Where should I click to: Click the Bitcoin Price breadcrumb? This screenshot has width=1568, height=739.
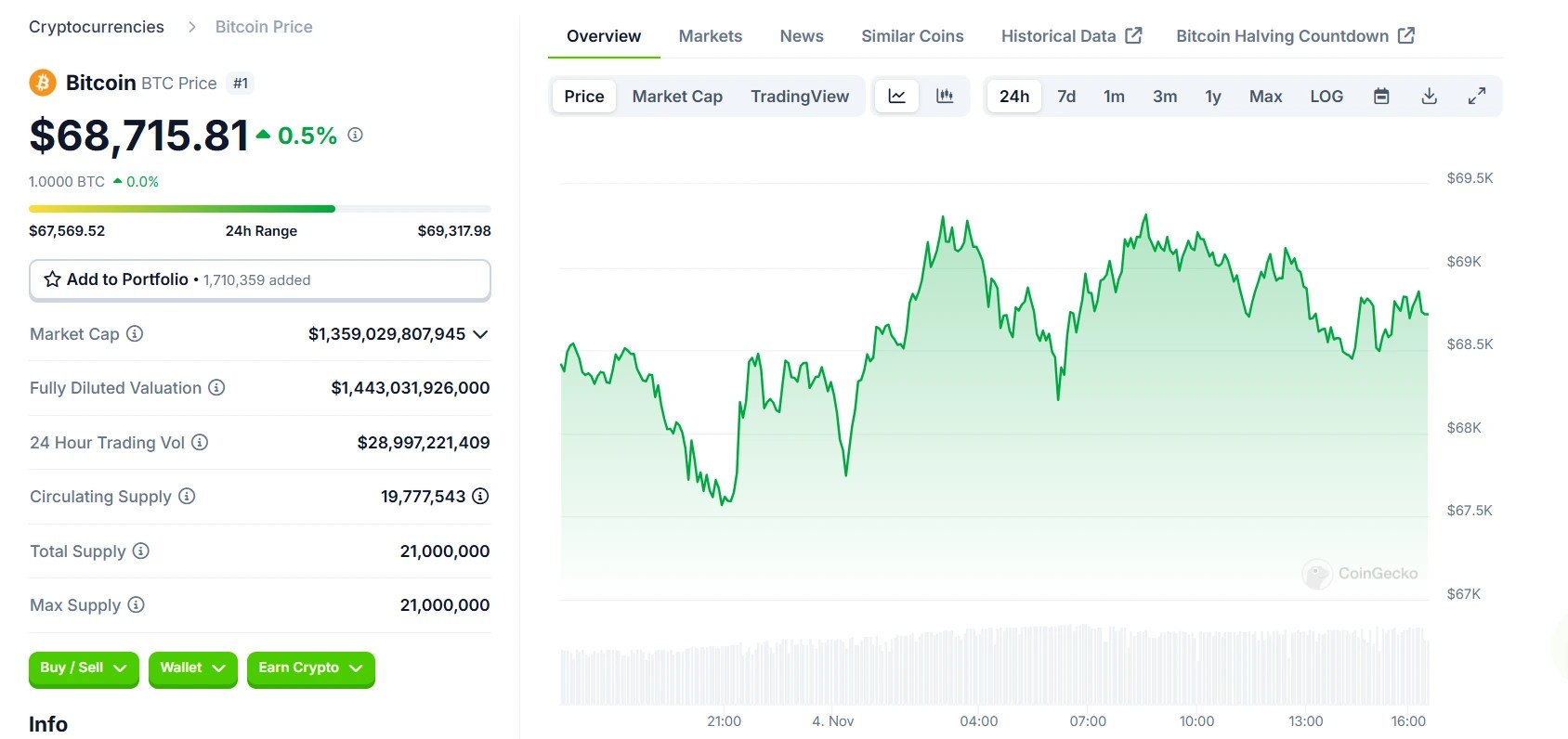[264, 27]
